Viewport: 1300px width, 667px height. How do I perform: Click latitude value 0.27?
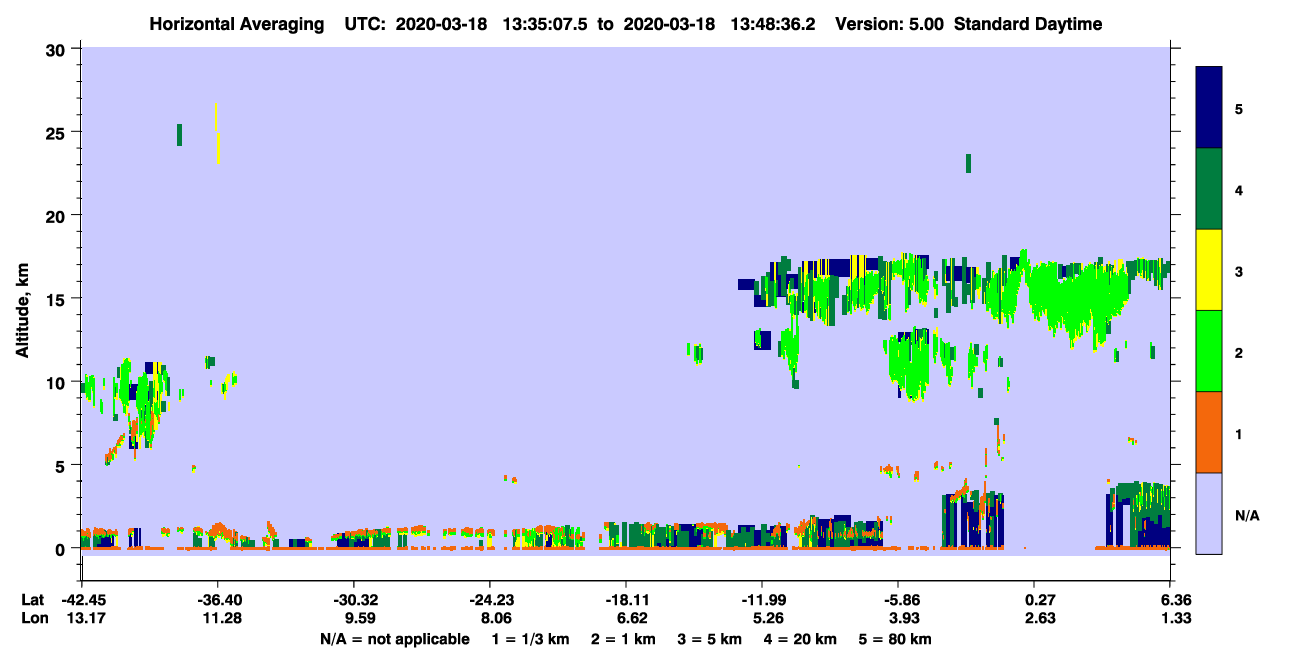pyautogui.click(x=1040, y=600)
